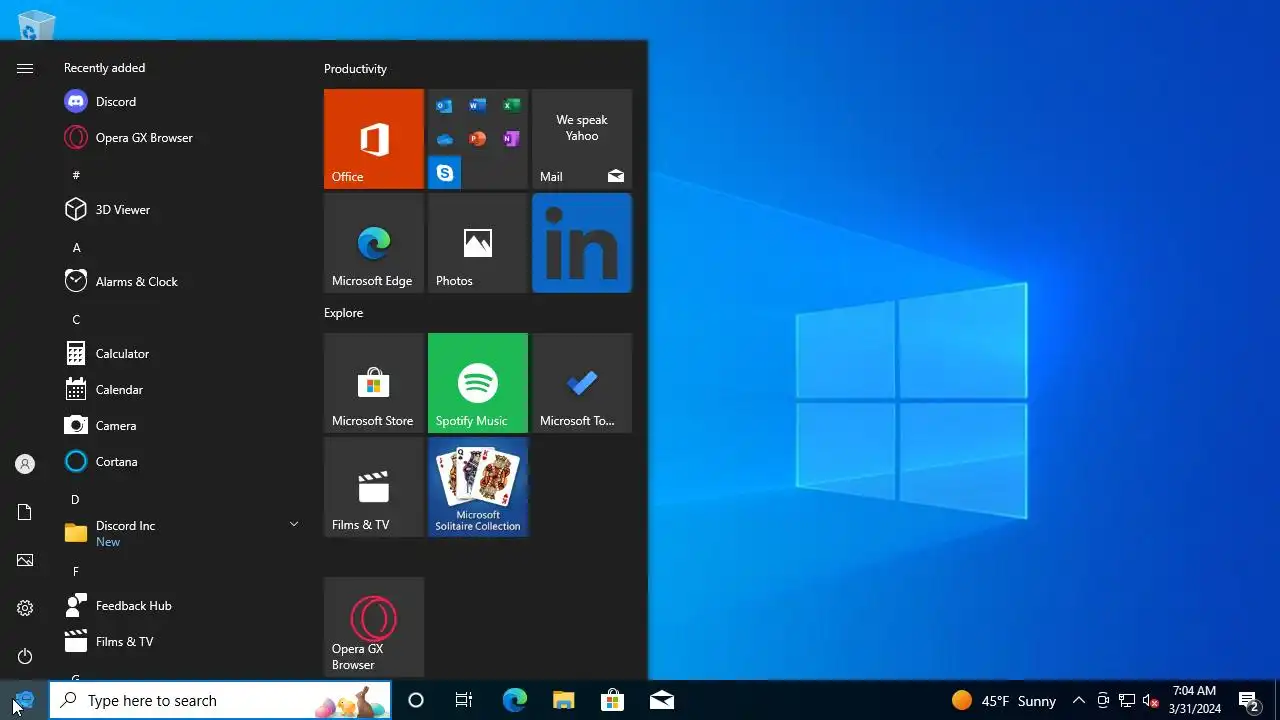Click the letter A section header
Viewport: 1280px width, 720px height.
[x=76, y=247]
